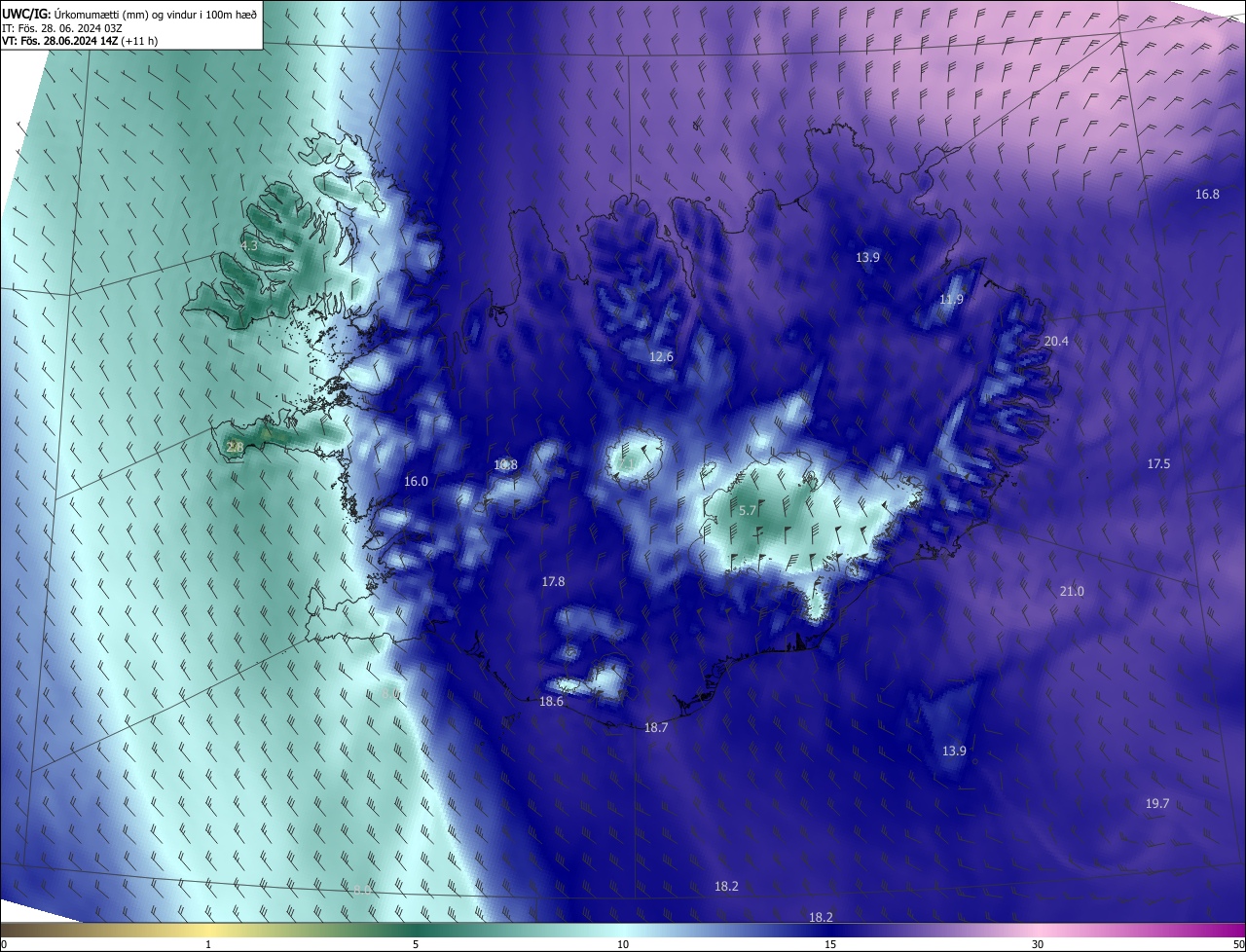The image size is (1246, 952).
Task: Click the value label 18.7
Action: pos(656,727)
